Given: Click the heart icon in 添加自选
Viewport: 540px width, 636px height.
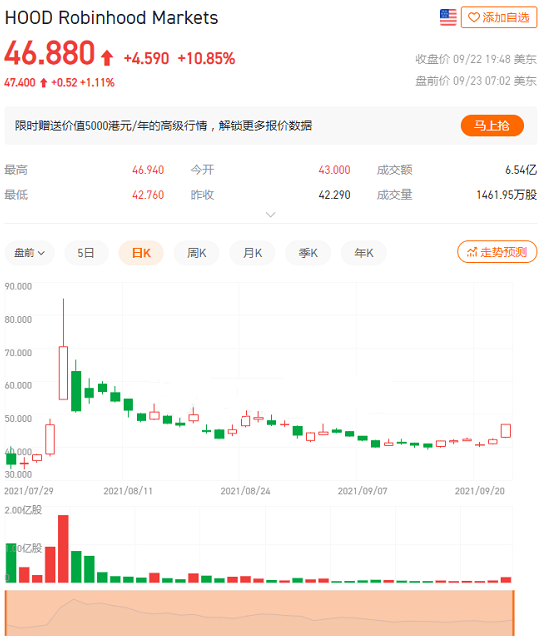Looking at the screenshot, I should pos(473,17).
